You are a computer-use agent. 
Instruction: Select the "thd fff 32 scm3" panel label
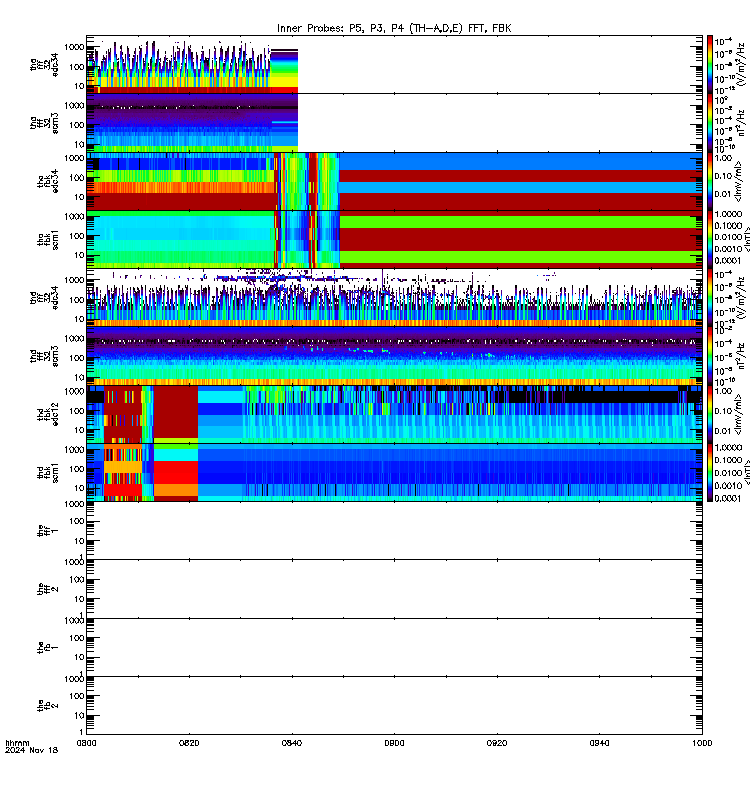tap(44, 356)
